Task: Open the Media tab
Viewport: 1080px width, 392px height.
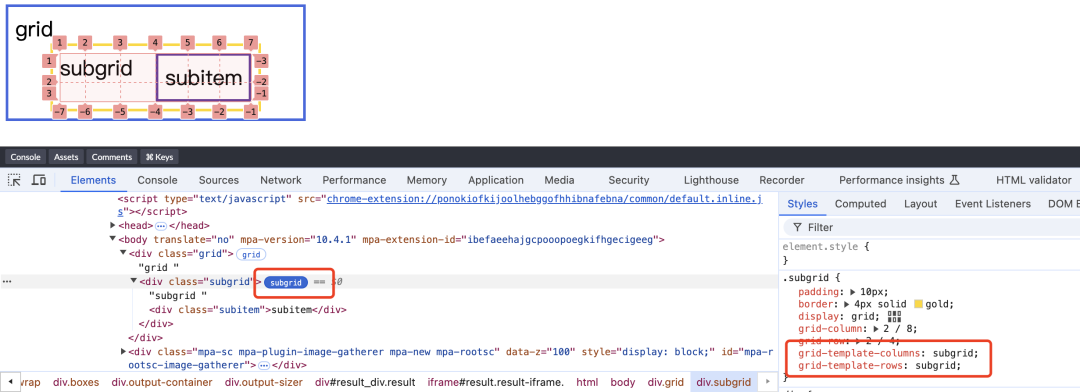Action: (559, 180)
